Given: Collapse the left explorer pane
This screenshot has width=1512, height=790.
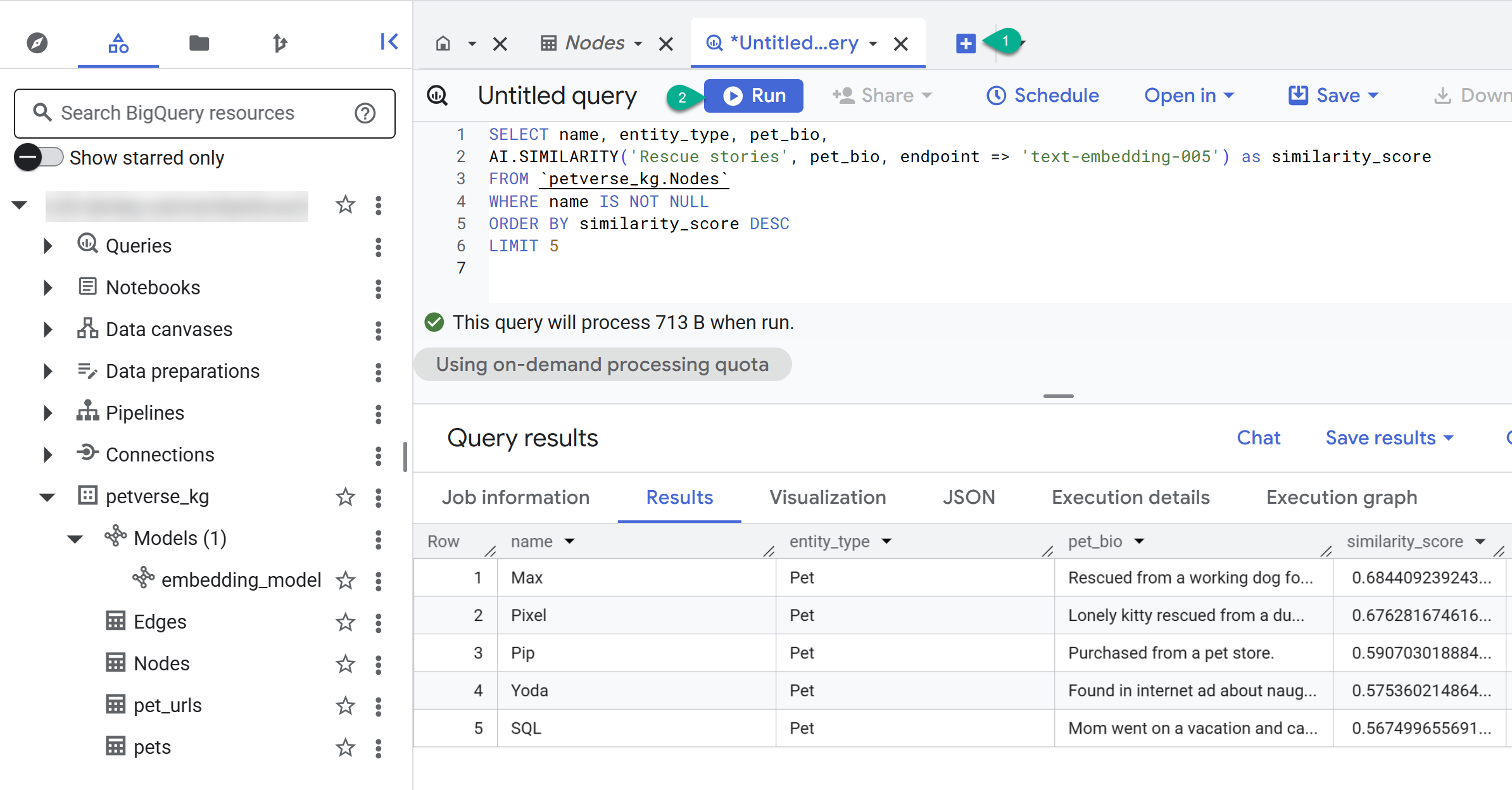Looking at the screenshot, I should click(x=389, y=42).
